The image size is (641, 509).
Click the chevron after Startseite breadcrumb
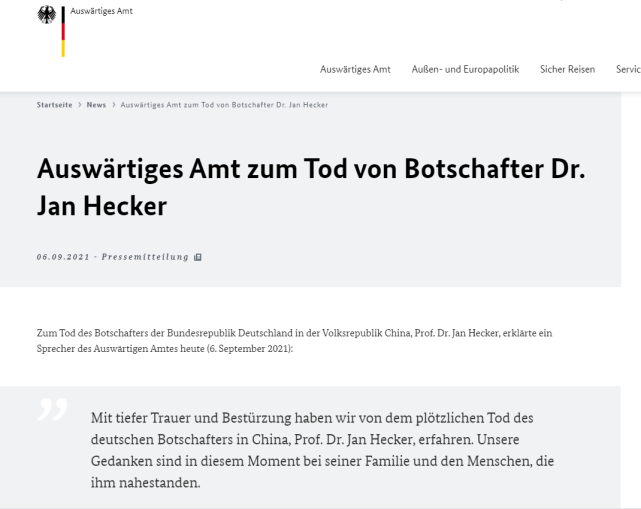coord(80,105)
